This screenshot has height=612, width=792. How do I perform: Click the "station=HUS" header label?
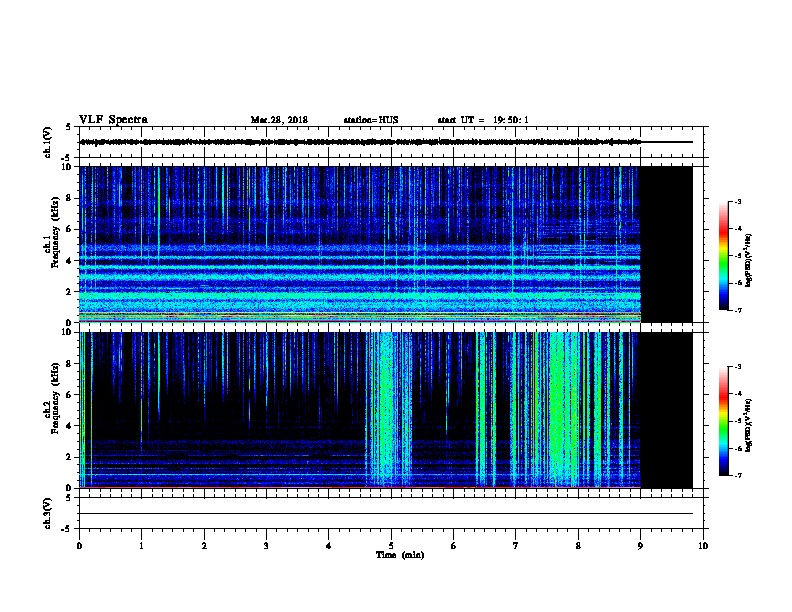point(371,120)
